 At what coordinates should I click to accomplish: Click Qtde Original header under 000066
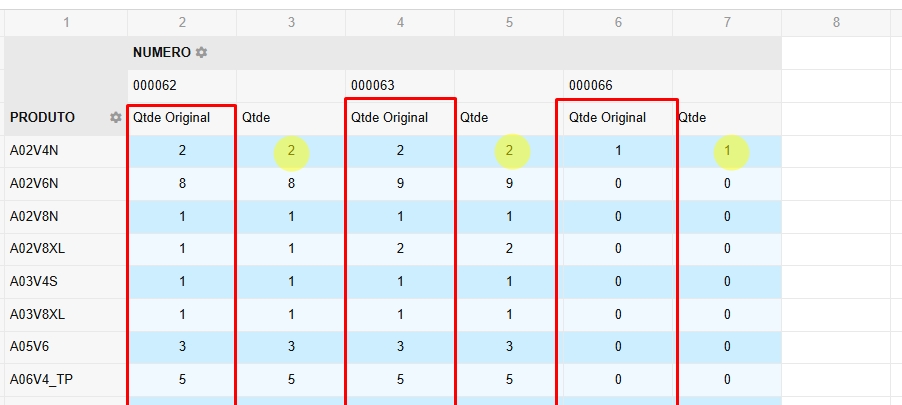608,118
